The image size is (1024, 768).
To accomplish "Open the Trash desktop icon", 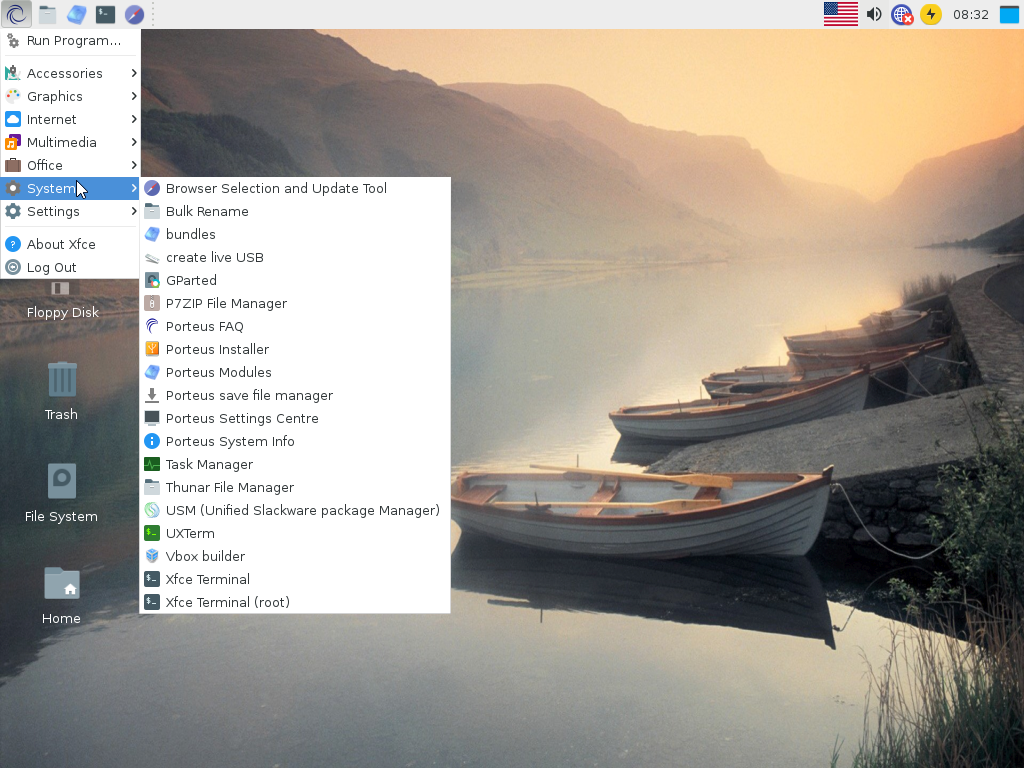I will (61, 391).
